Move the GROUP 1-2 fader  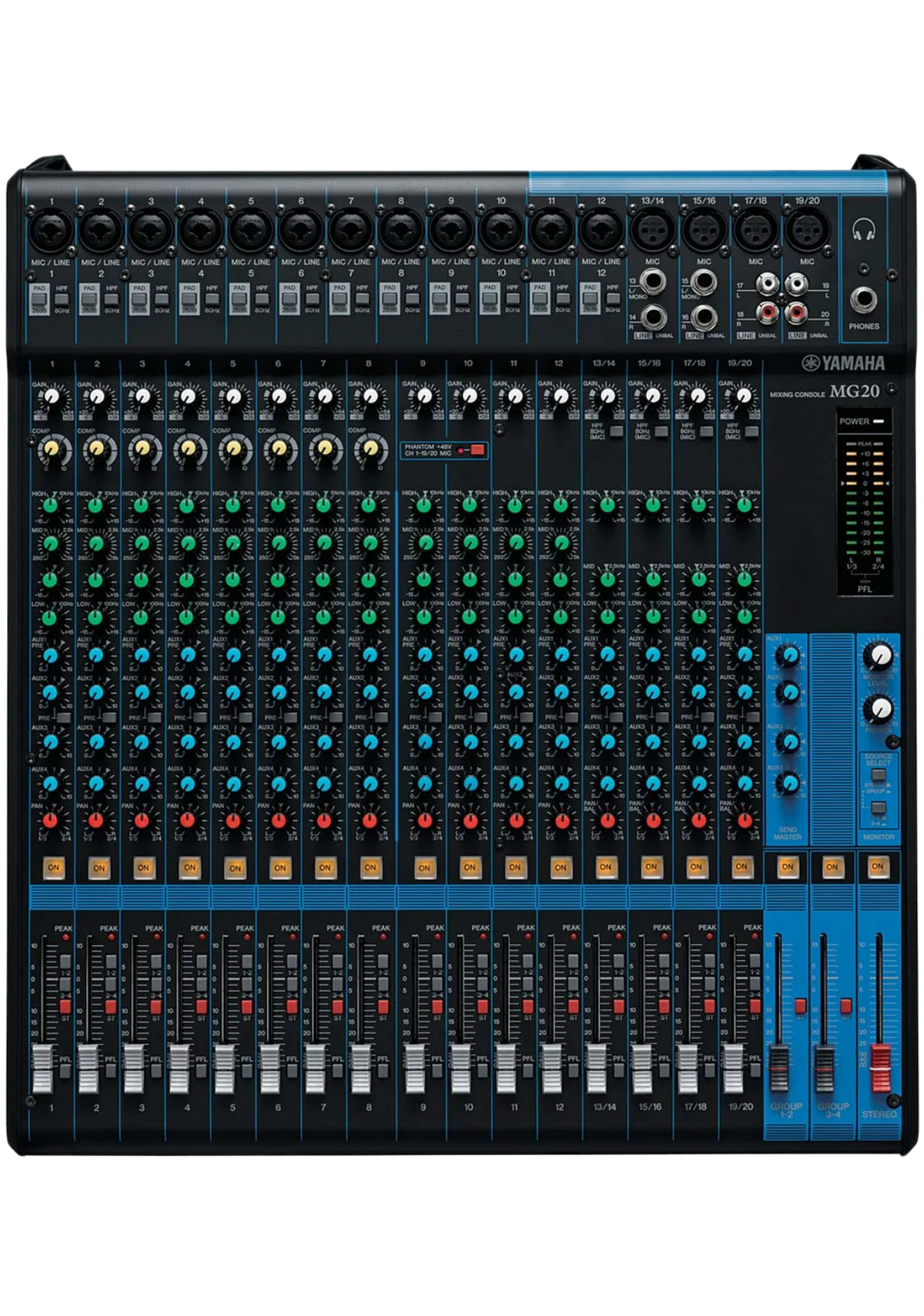point(780,1068)
